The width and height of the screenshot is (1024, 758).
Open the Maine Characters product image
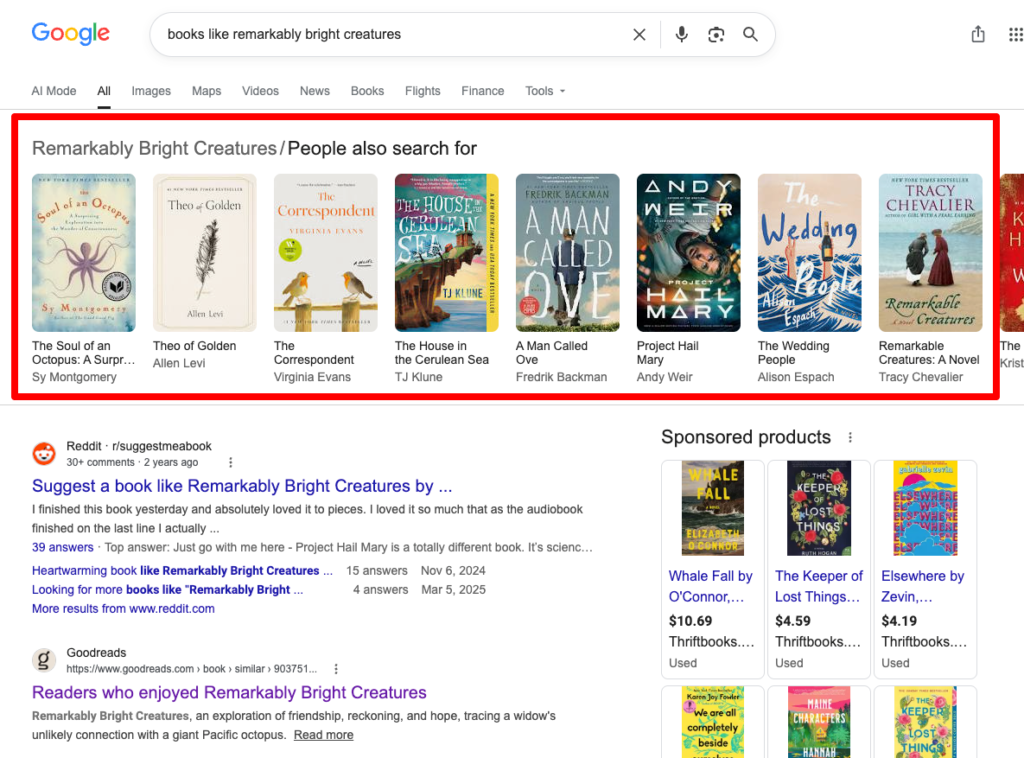819,721
